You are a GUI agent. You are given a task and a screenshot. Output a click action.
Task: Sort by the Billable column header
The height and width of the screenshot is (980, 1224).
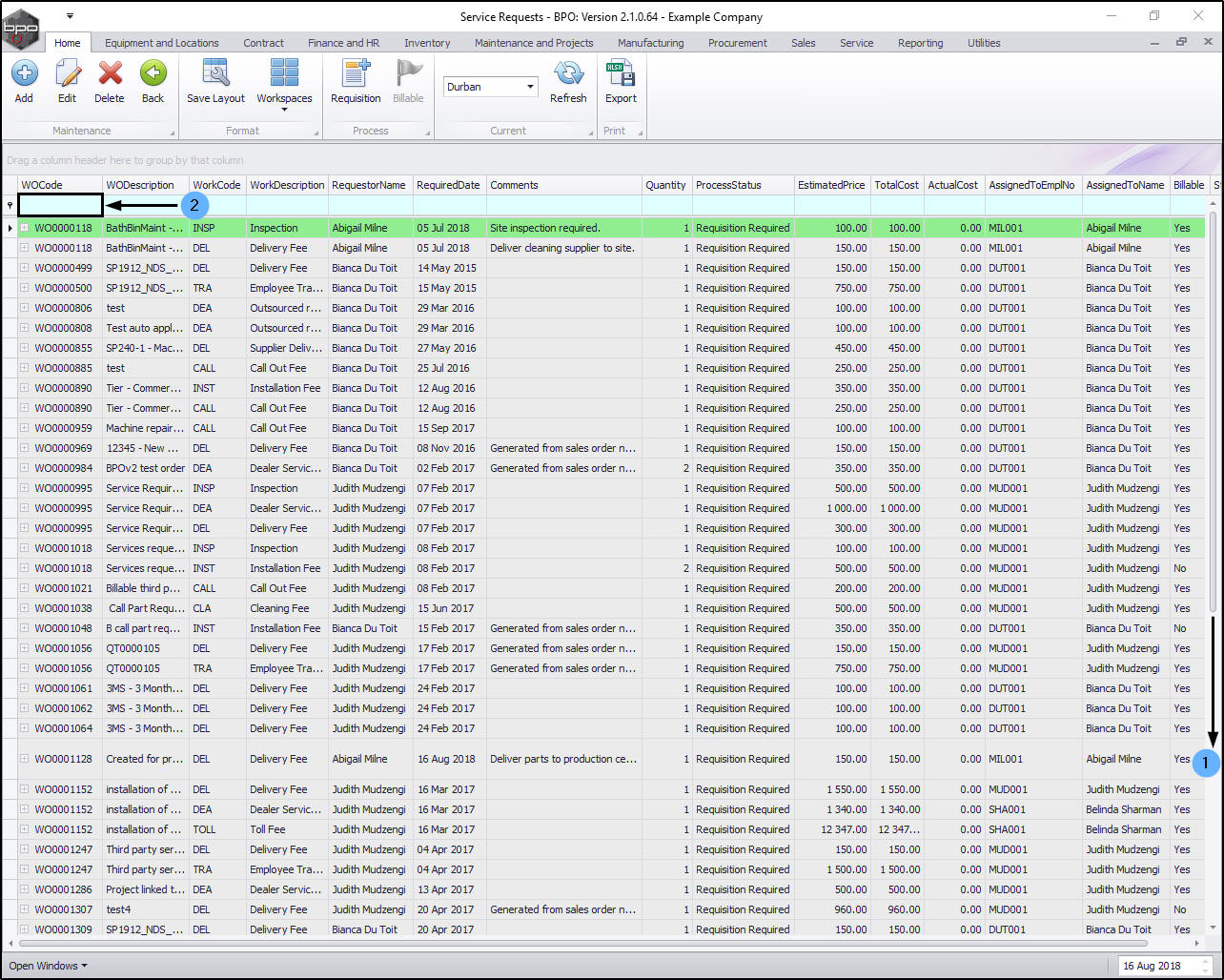click(x=1189, y=185)
